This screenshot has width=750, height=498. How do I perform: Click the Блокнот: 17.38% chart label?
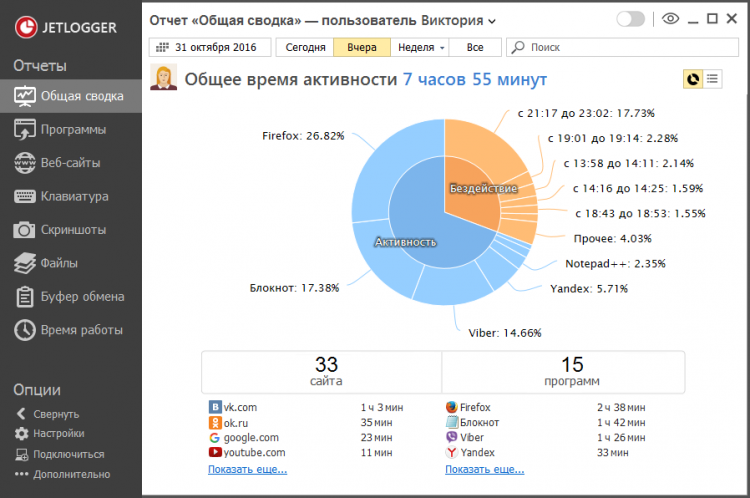[x=295, y=288]
